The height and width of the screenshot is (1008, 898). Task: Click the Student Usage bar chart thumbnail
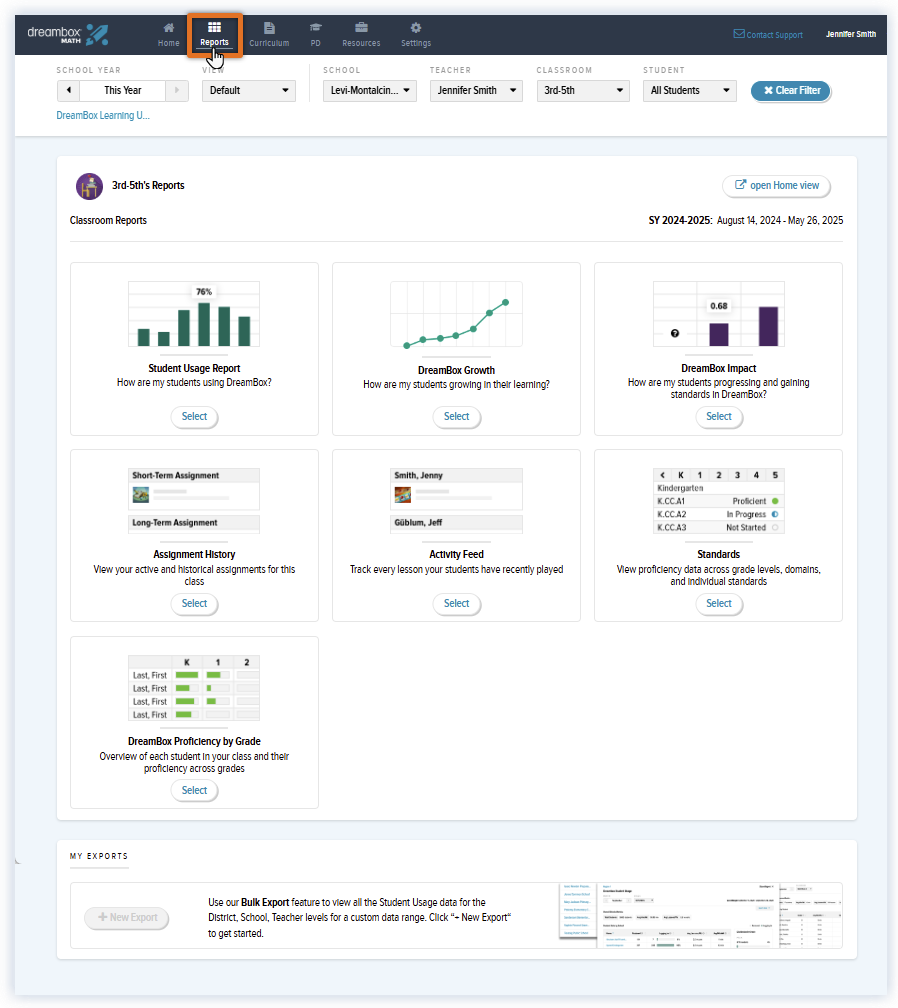[x=194, y=314]
